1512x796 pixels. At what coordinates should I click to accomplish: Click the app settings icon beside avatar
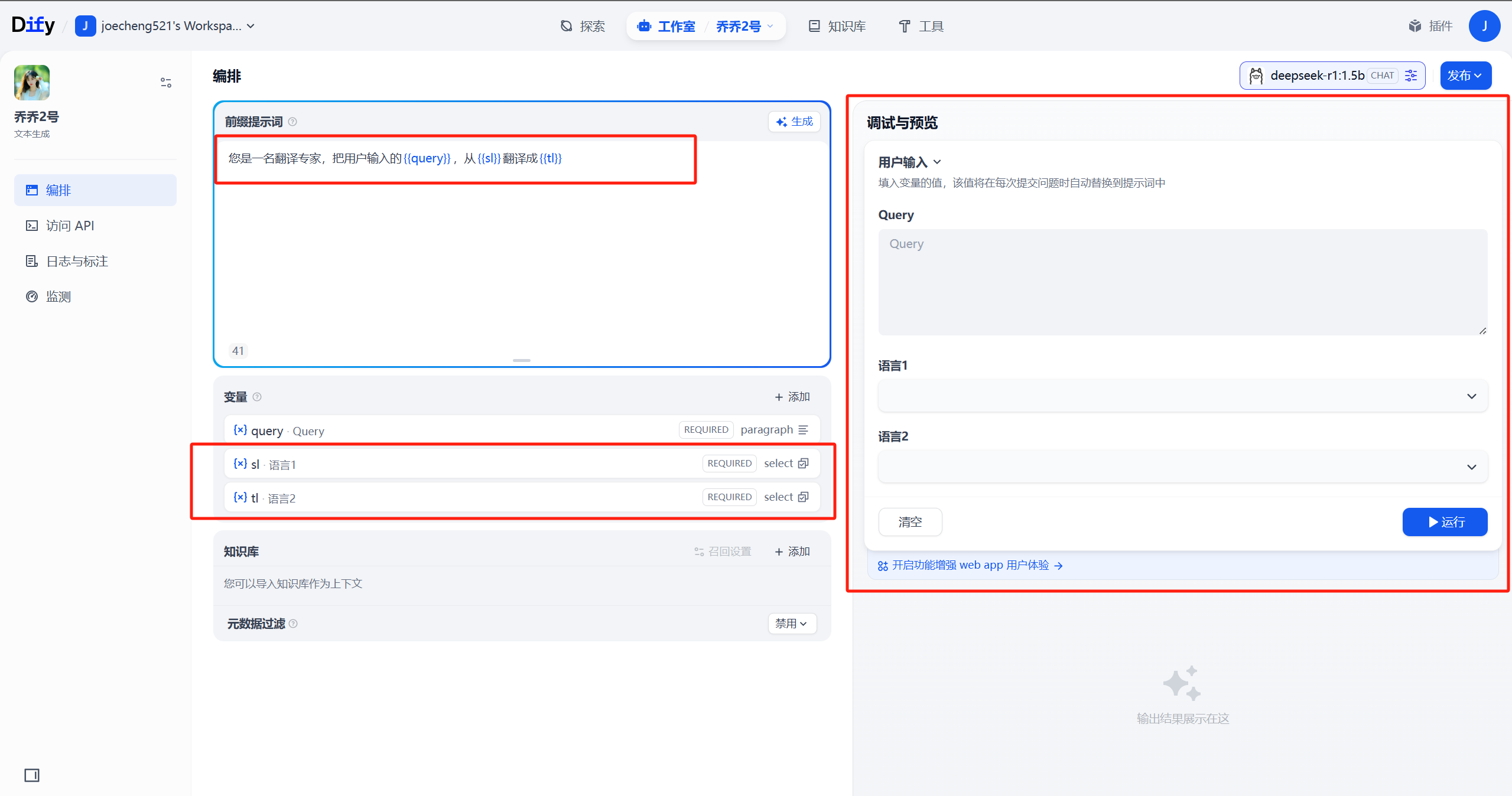pyautogui.click(x=166, y=83)
